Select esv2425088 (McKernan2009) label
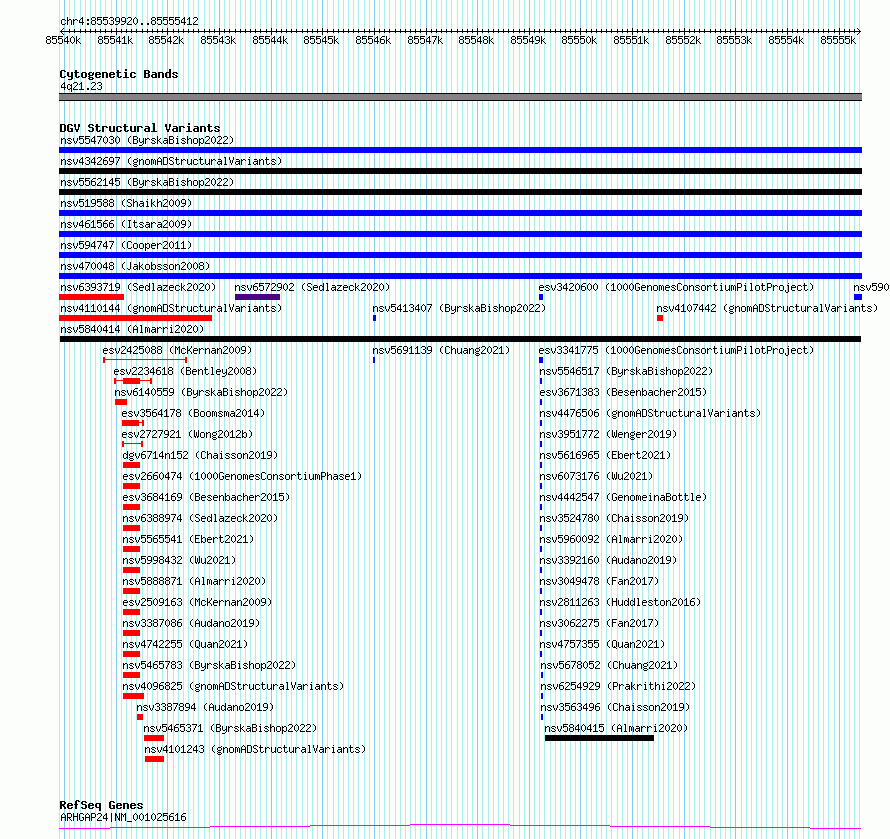Viewport: 890px width, 839px height. click(x=177, y=350)
